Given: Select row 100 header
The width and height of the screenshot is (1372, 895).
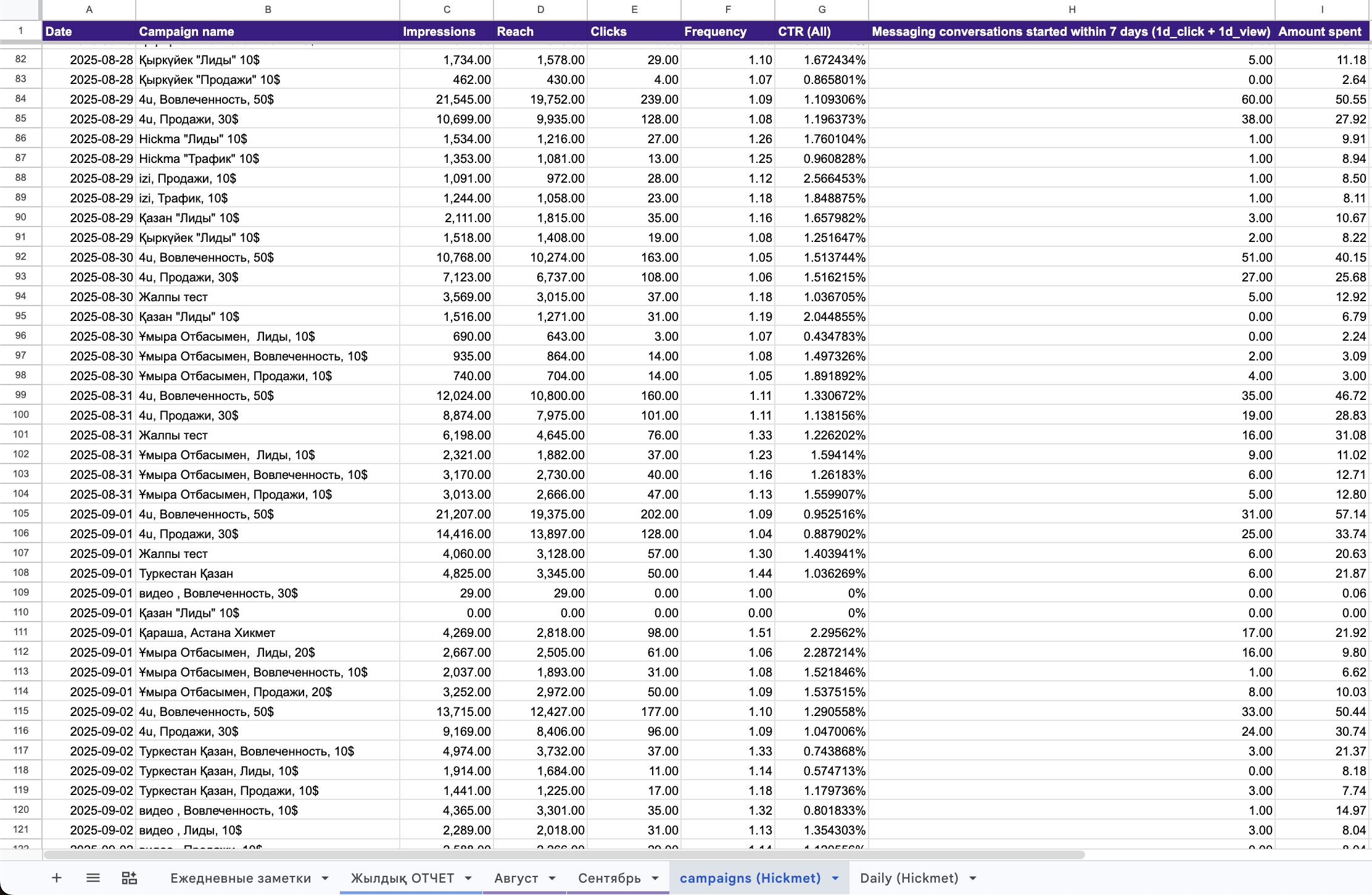Looking at the screenshot, I should 21,415.
